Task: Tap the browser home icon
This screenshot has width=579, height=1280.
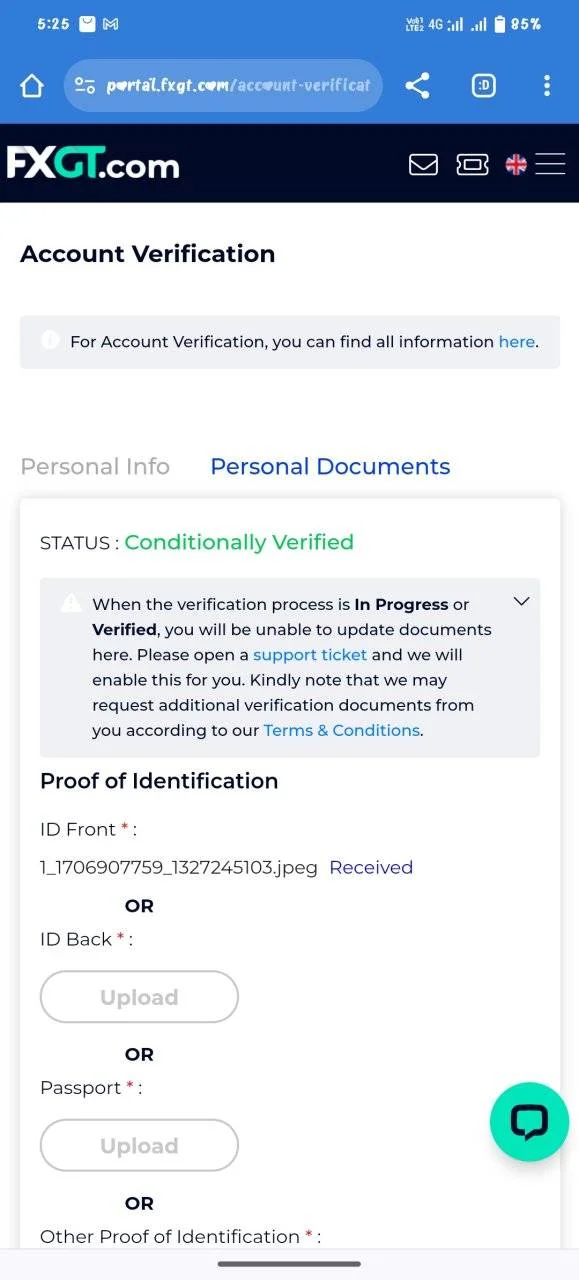Action: pyautogui.click(x=32, y=86)
